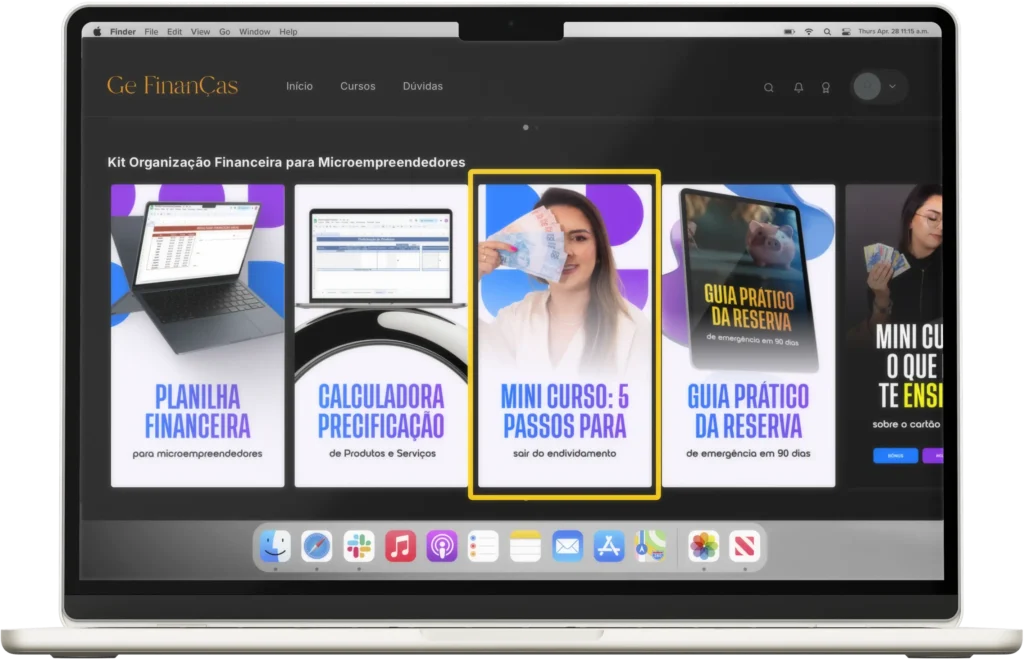Viewport: 1024px width, 659px height.
Task: Select the Calculadora Precificação card
Action: point(381,335)
